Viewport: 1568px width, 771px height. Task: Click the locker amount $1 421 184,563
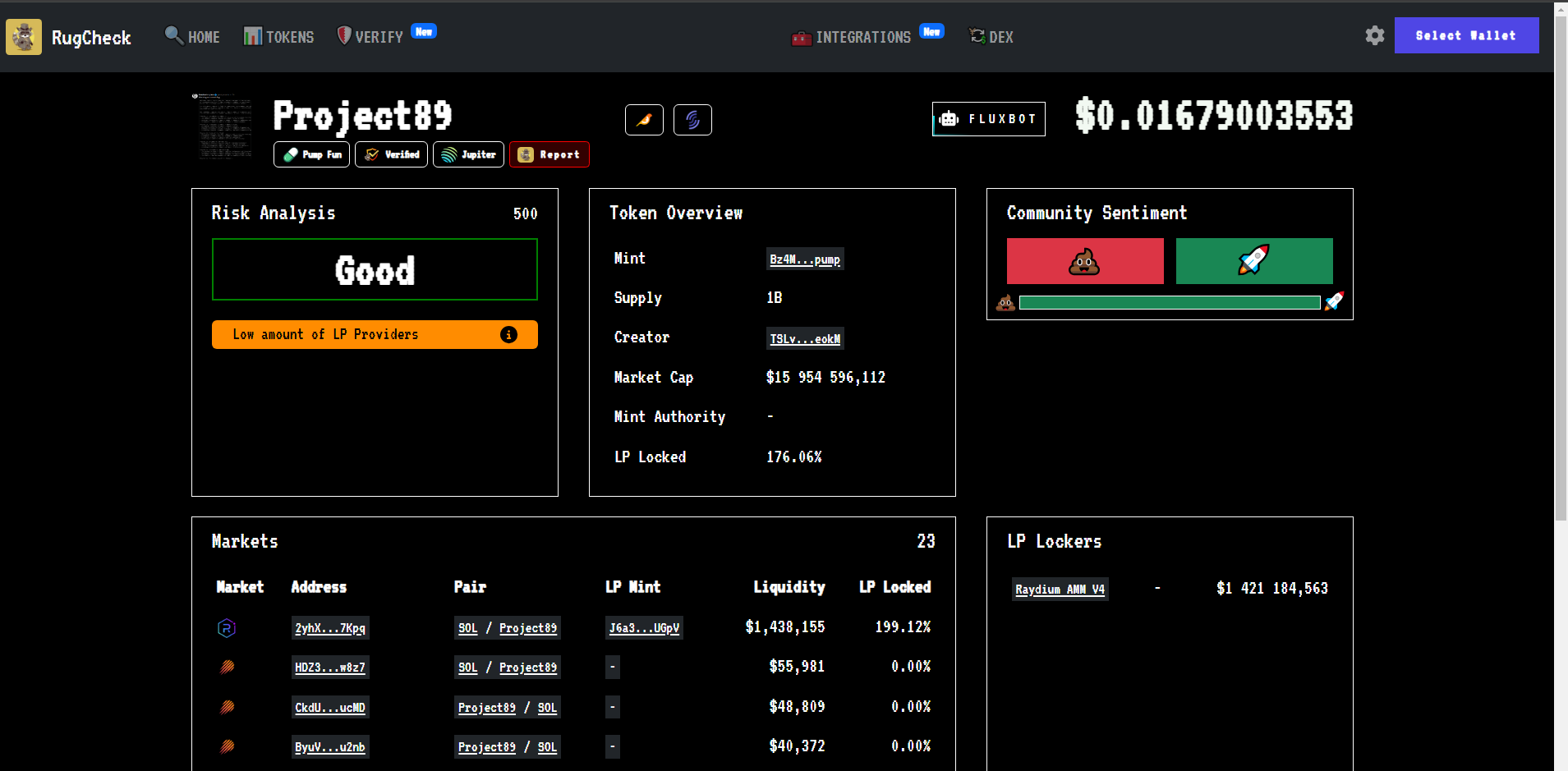(1272, 589)
